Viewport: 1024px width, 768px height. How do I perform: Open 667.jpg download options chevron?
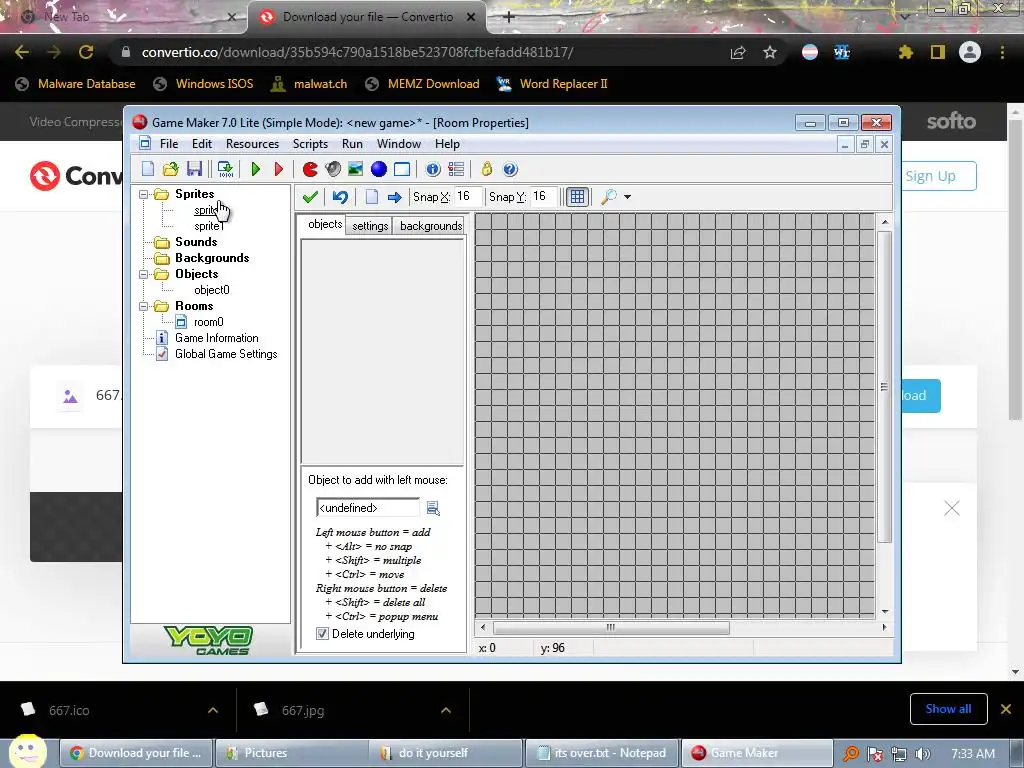pos(446,710)
